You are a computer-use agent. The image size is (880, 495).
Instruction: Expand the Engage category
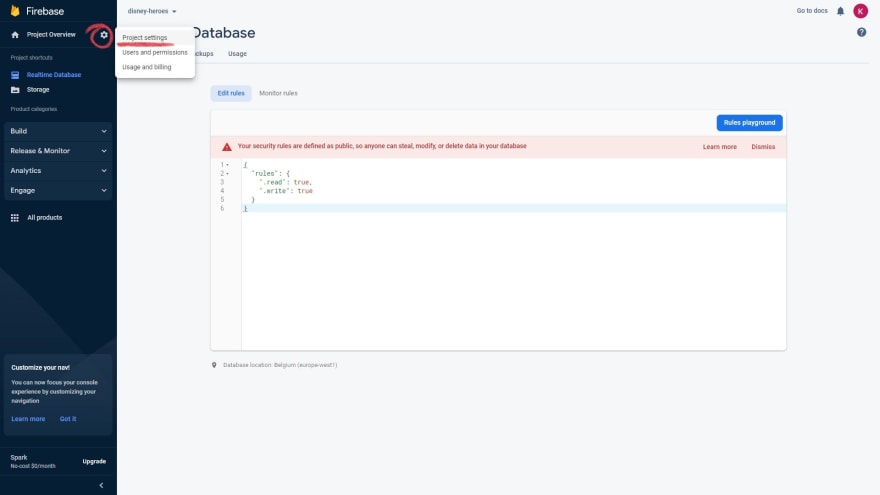pyautogui.click(x=58, y=191)
